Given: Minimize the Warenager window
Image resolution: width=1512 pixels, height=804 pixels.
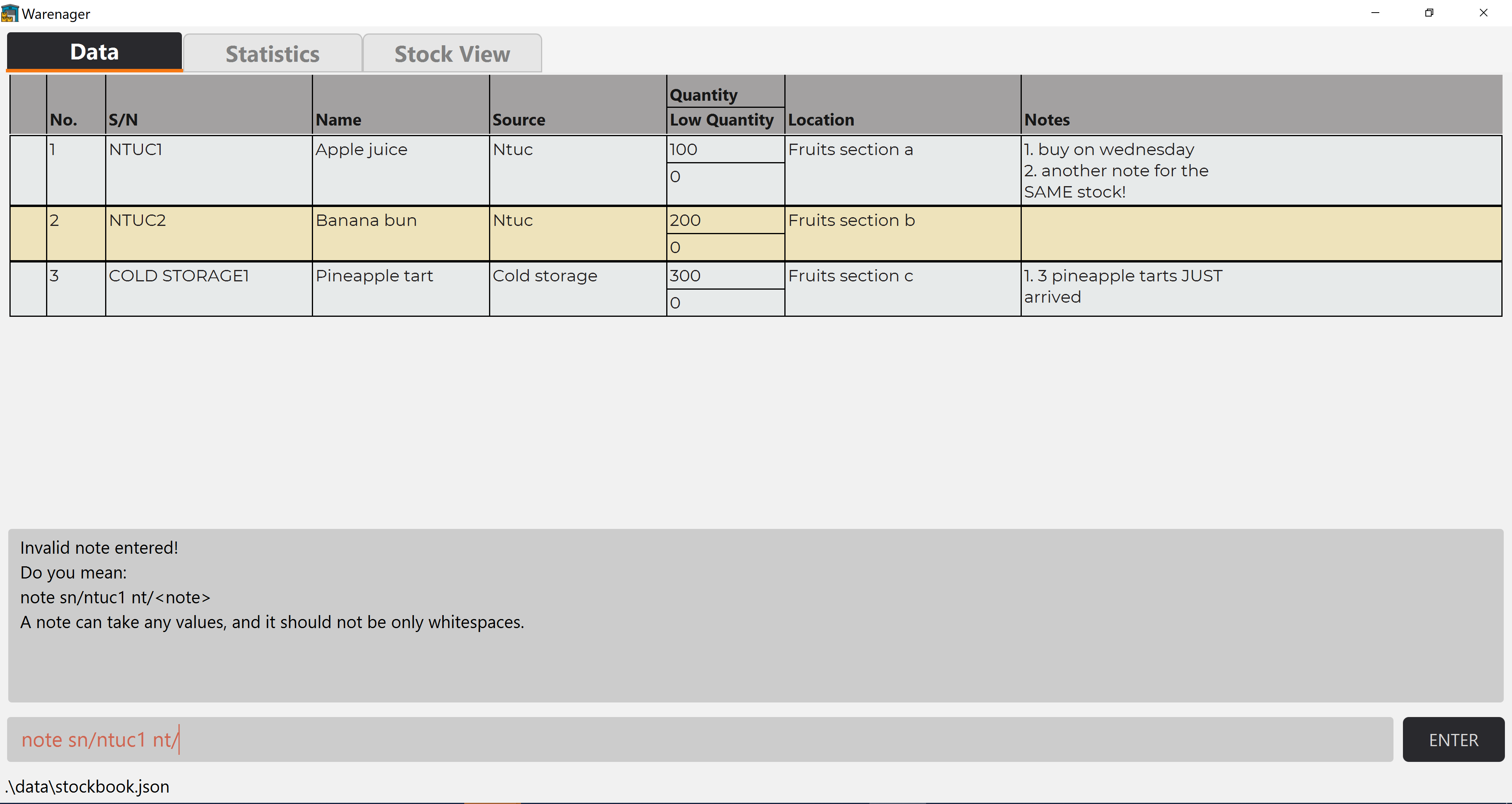Looking at the screenshot, I should click(1375, 13).
